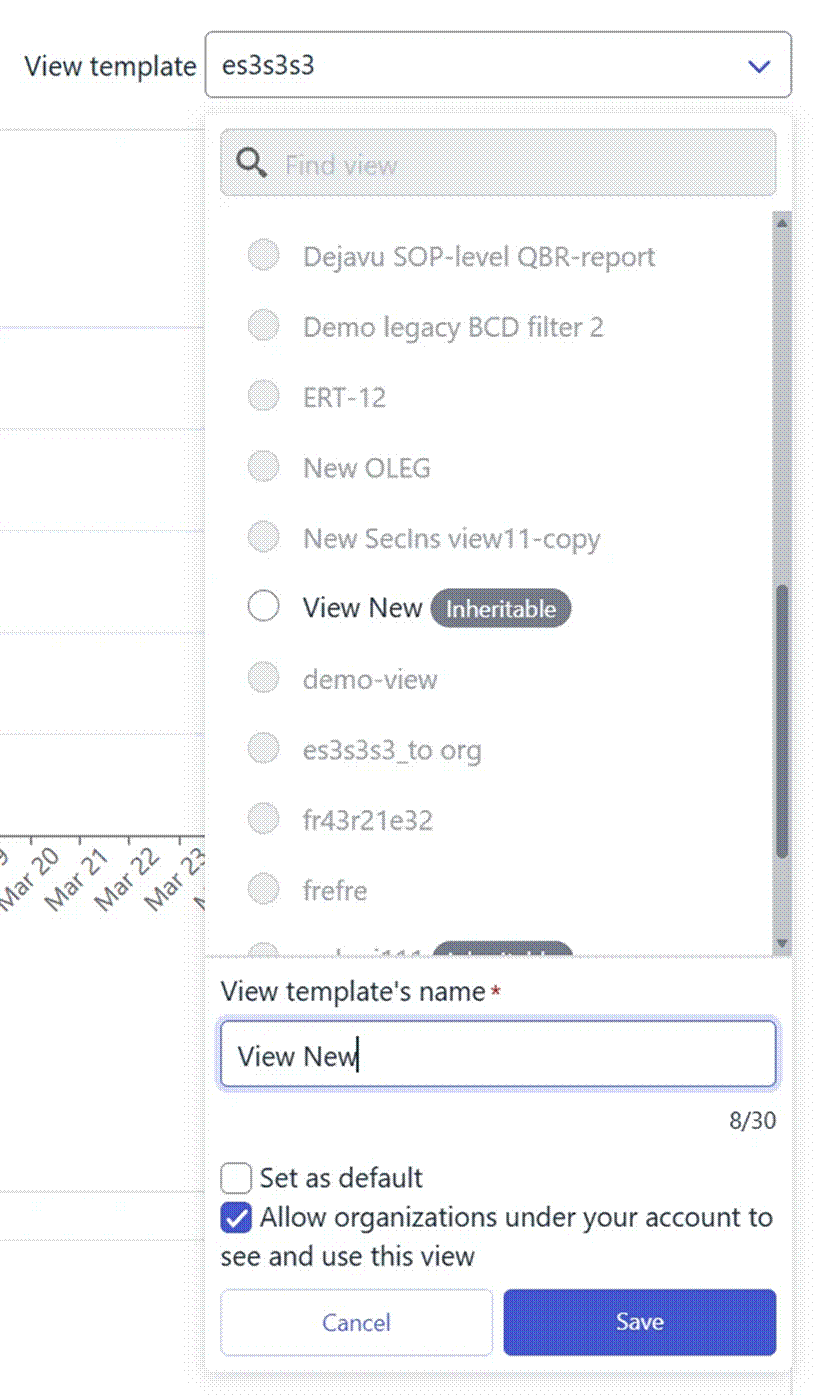Image resolution: width=825 pixels, height=1395 pixels.
Task: Click the Cancel button
Action: [x=356, y=1322]
